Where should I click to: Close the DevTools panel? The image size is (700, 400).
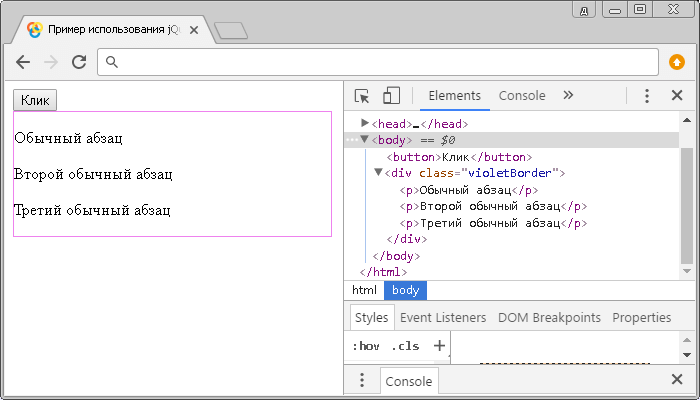tap(677, 95)
